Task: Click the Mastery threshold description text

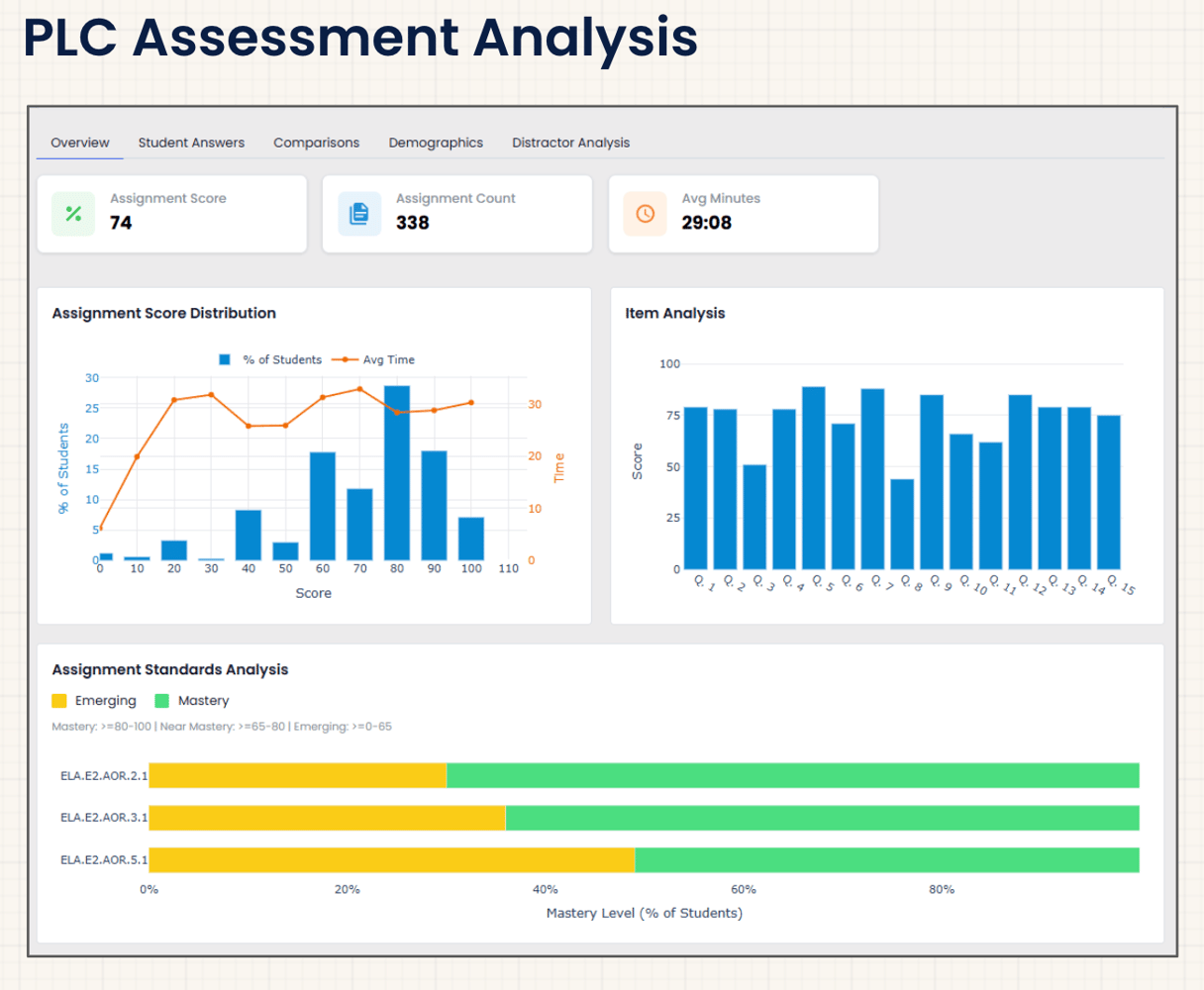Action: [221, 727]
